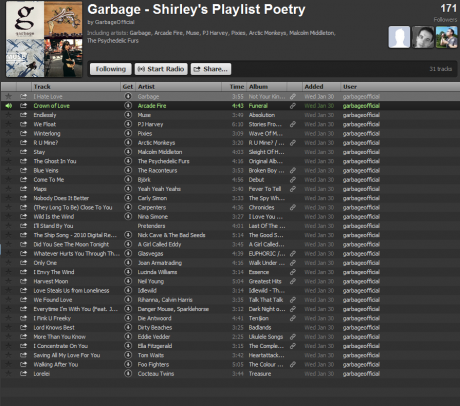Click speaker icon on Crown of Love row

coord(9,106)
